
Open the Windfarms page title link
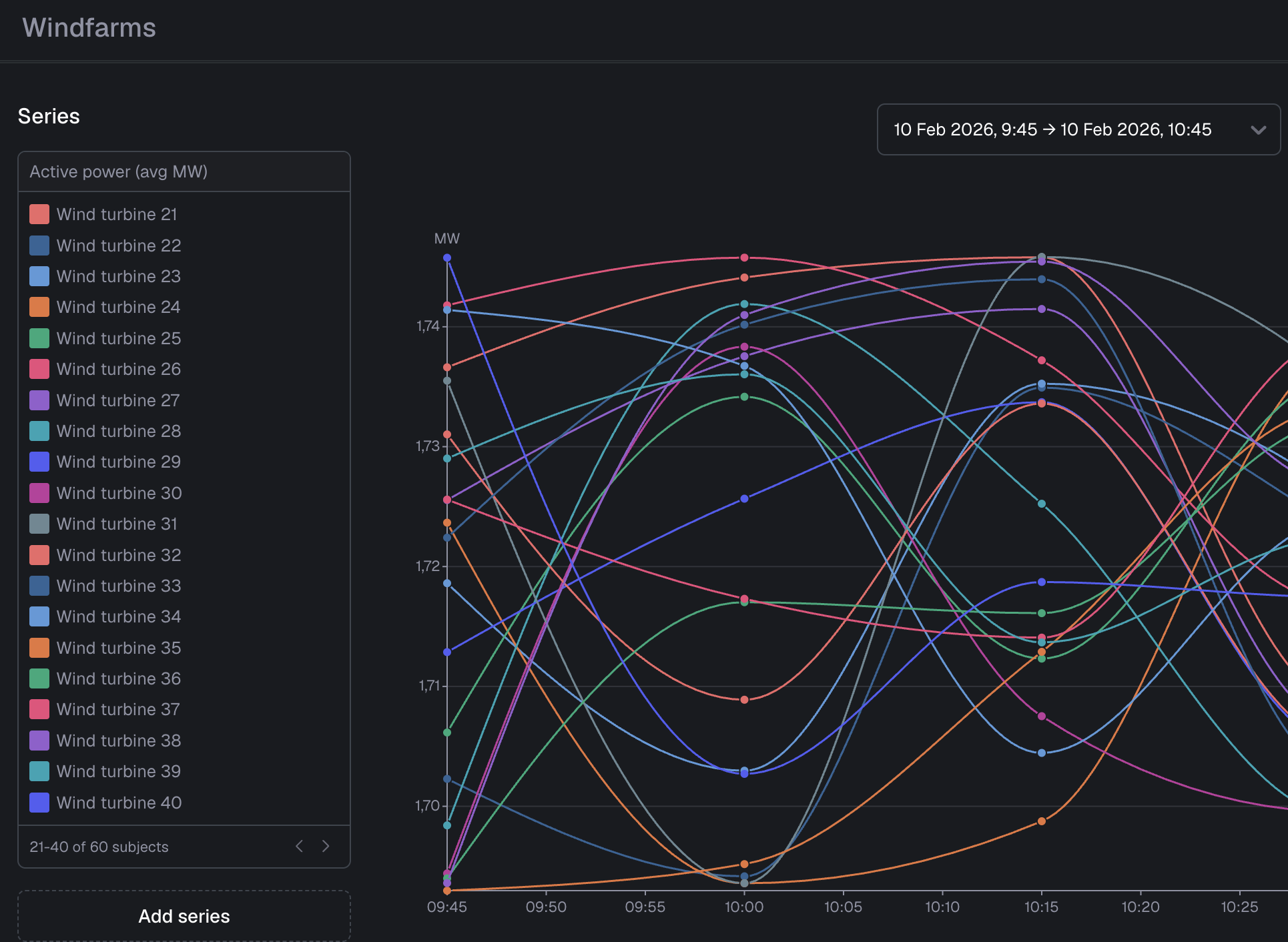coord(89,28)
